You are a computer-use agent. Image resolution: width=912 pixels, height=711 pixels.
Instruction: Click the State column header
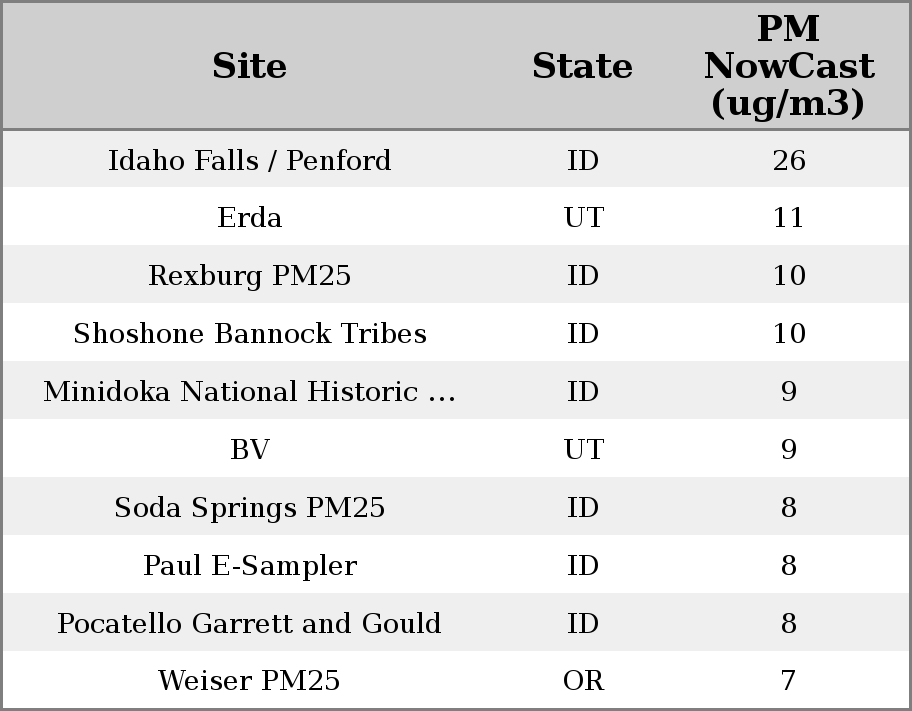click(582, 66)
